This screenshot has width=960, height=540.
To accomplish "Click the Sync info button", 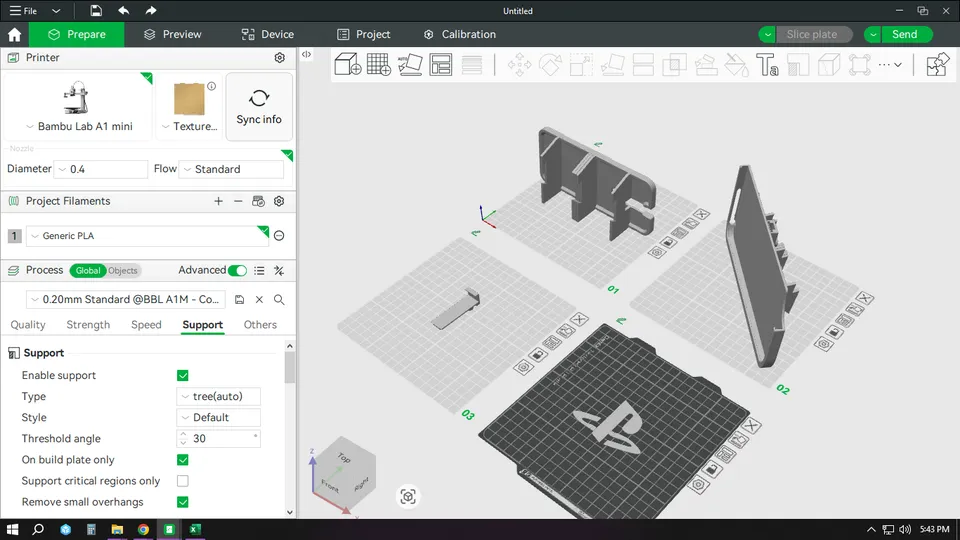I will [x=259, y=107].
